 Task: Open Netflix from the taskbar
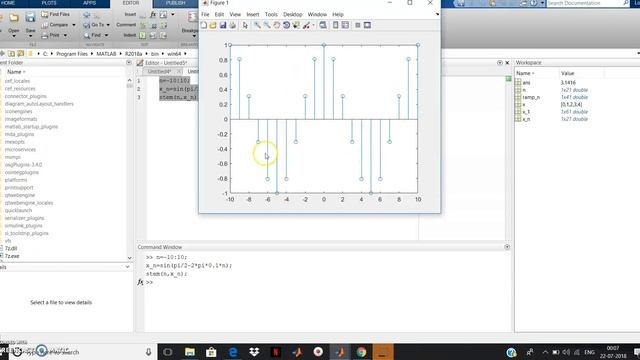pos(276,351)
